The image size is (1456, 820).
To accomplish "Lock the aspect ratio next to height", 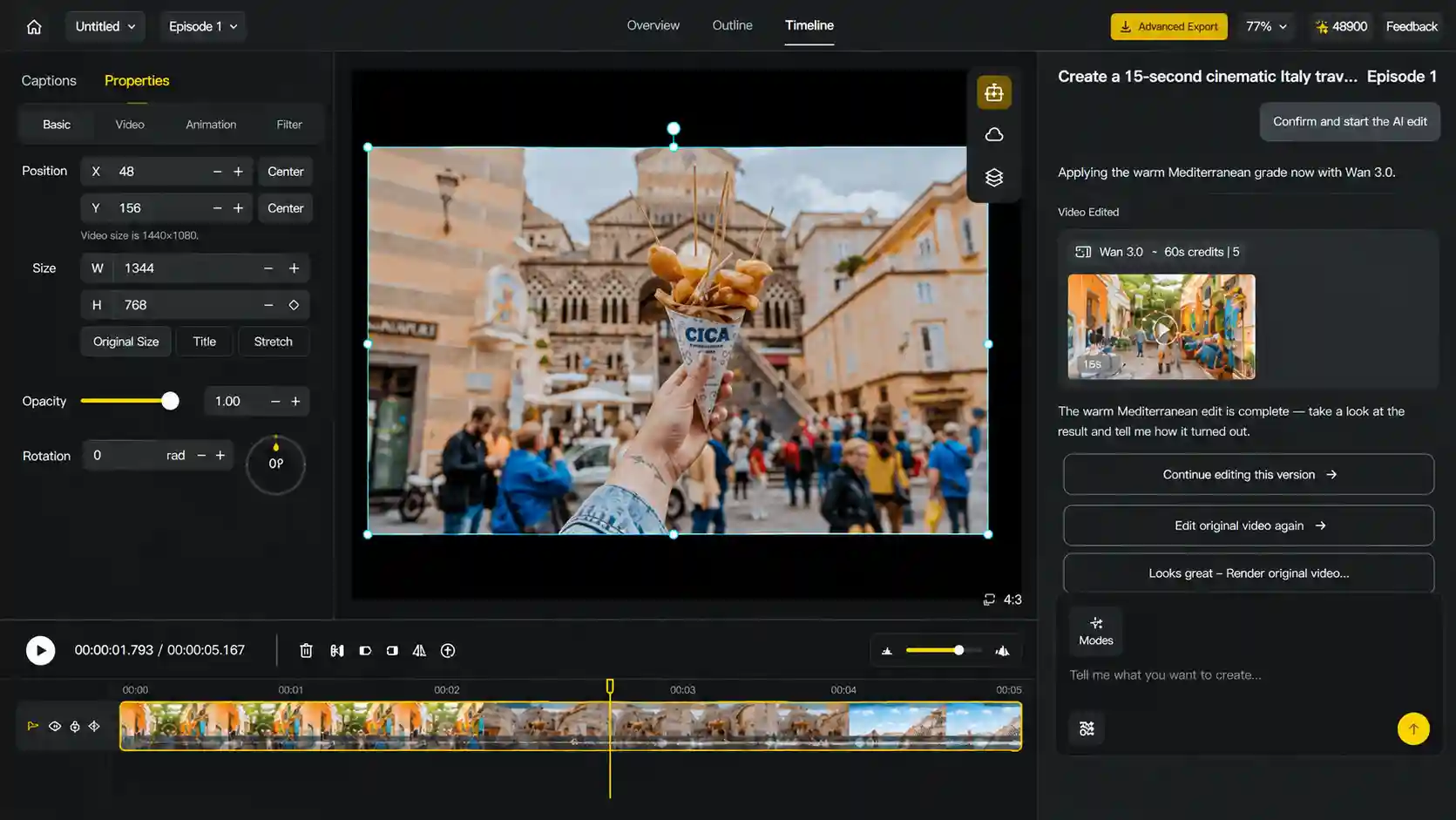I will (x=294, y=305).
